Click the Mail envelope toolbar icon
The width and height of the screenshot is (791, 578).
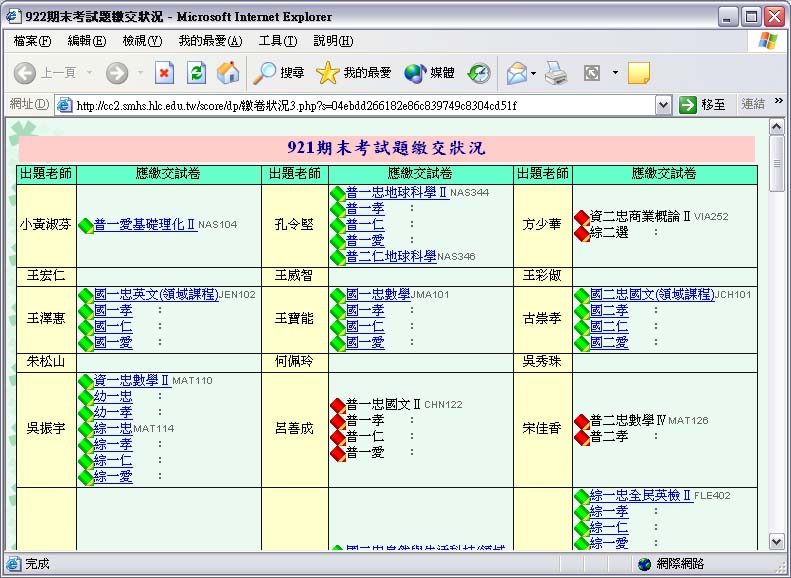516,72
